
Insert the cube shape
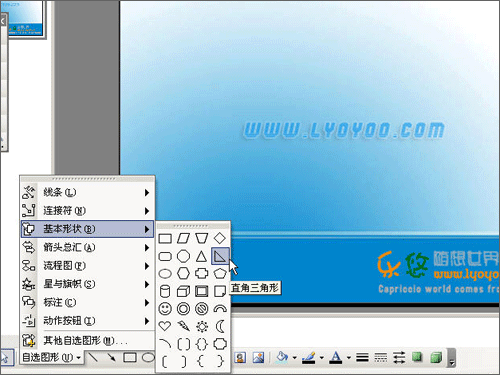pos(183,291)
